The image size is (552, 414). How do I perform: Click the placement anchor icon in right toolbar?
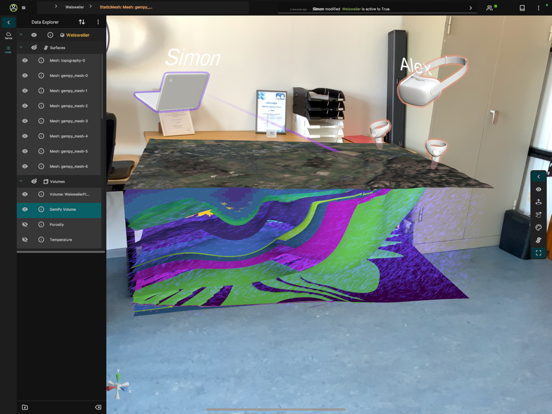pyautogui.click(x=538, y=202)
